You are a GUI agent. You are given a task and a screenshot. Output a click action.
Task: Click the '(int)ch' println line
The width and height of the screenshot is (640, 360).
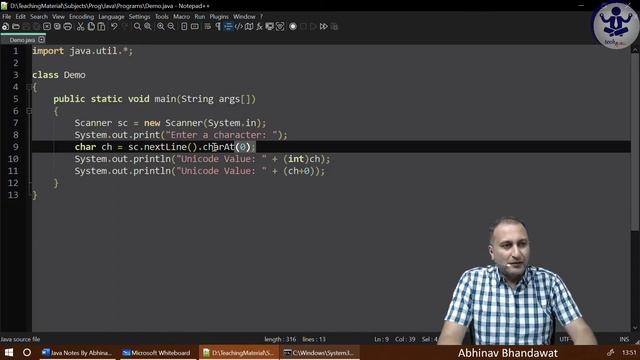(202, 159)
